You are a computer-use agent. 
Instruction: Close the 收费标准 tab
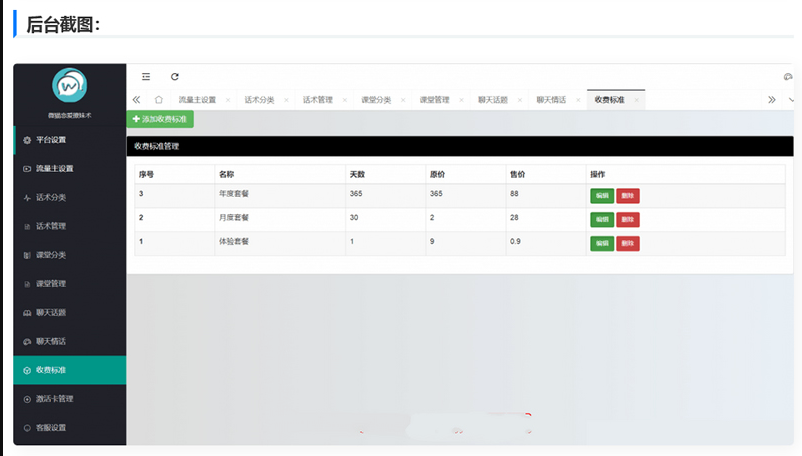point(636,100)
